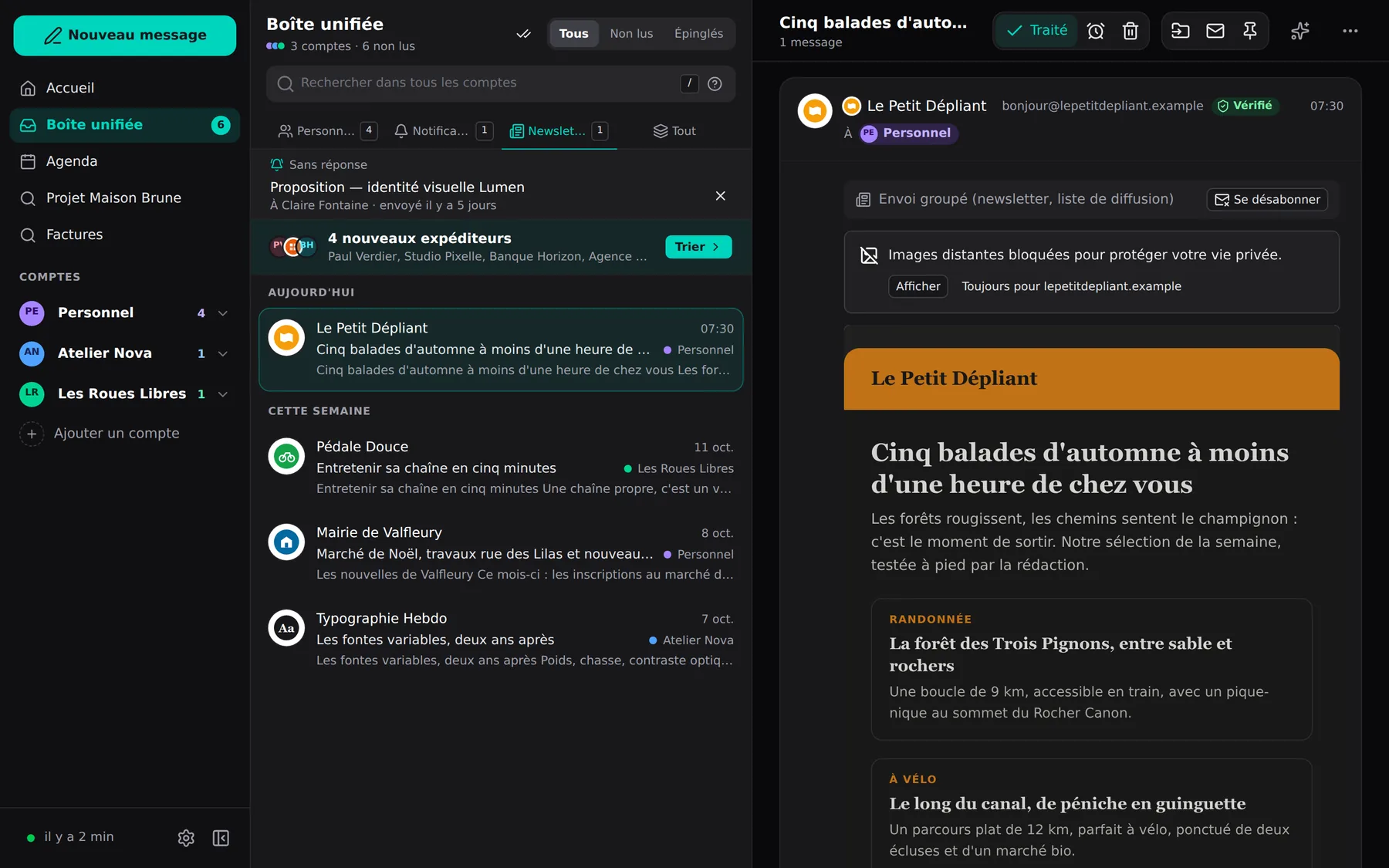The image size is (1389, 868).
Task: Click Afficher to show remote images
Action: pyautogui.click(x=918, y=286)
